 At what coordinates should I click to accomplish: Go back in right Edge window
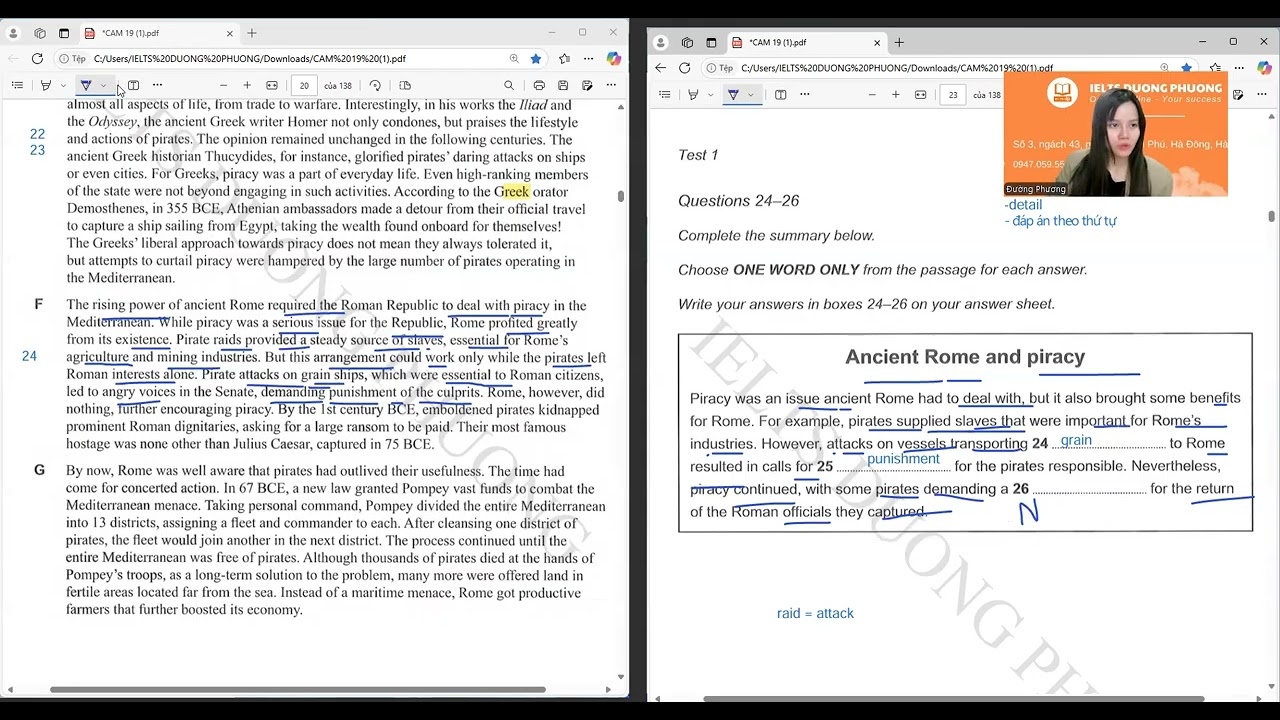[660, 68]
